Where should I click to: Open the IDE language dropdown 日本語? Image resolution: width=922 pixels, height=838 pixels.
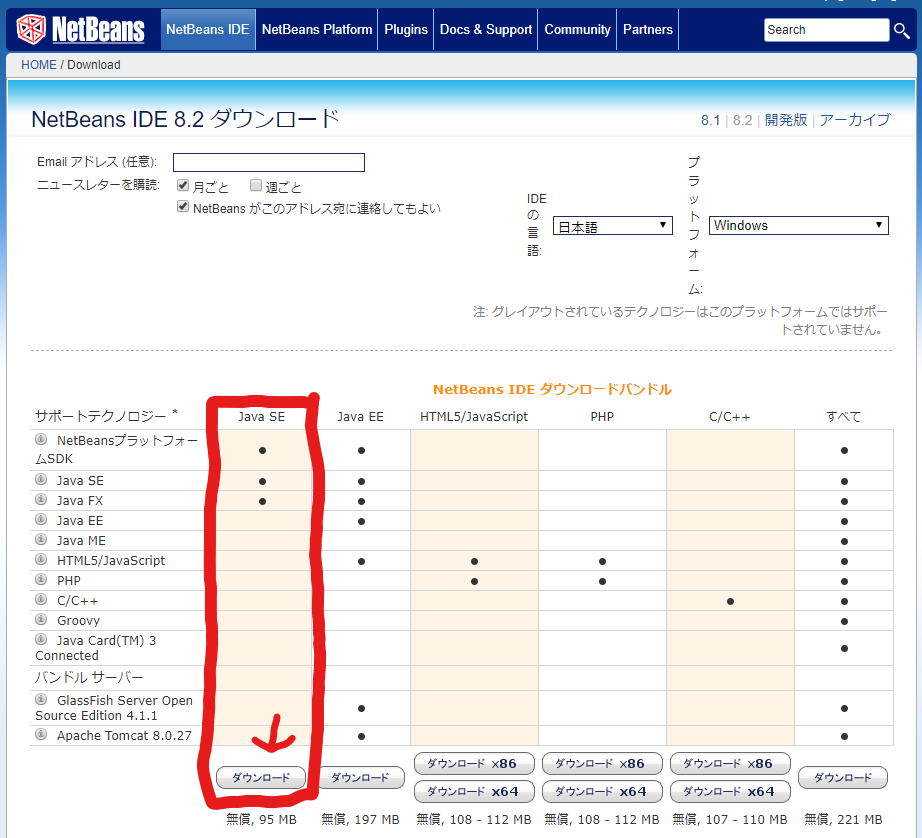[x=613, y=226]
